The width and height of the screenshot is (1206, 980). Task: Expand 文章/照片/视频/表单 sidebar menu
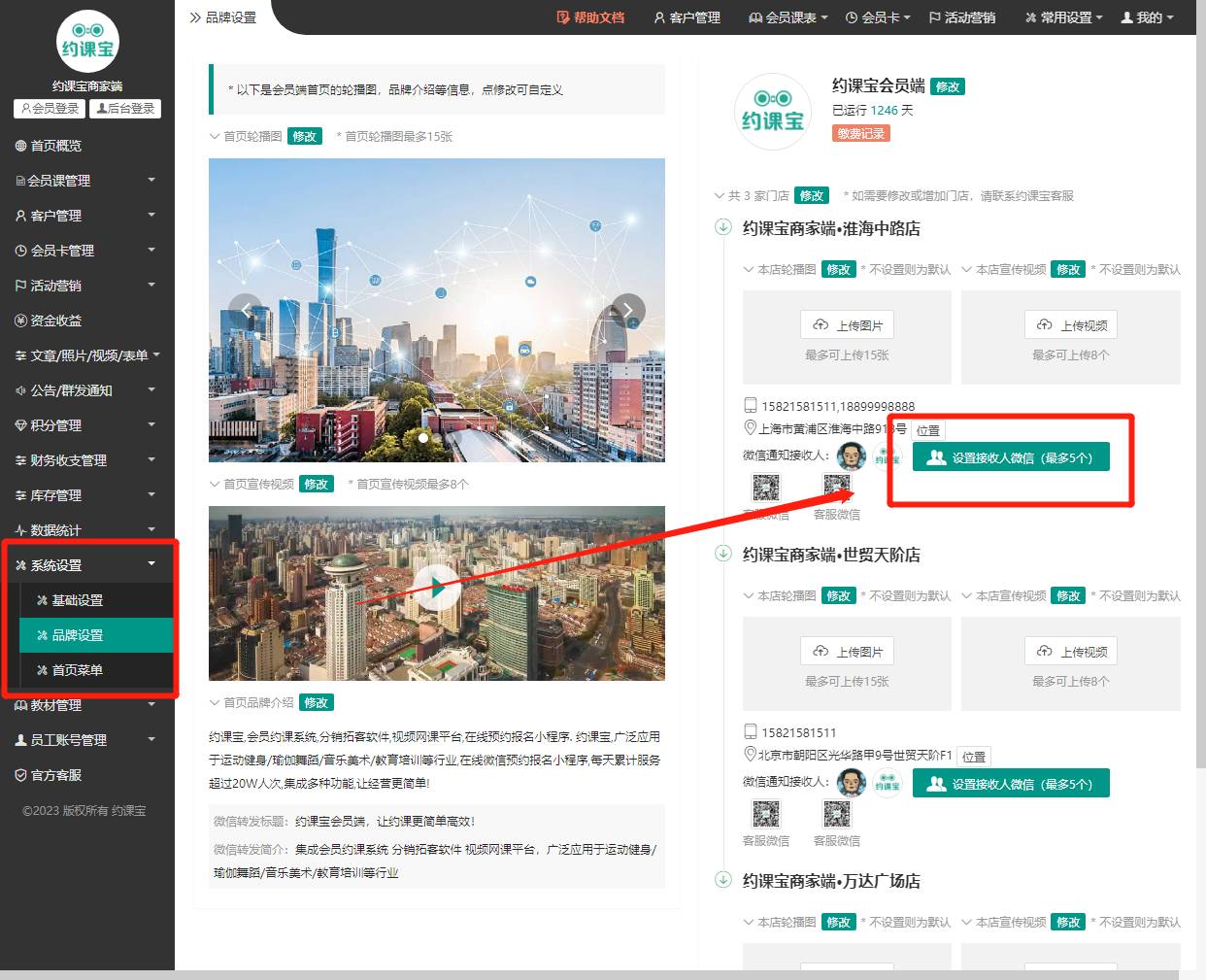click(x=87, y=355)
